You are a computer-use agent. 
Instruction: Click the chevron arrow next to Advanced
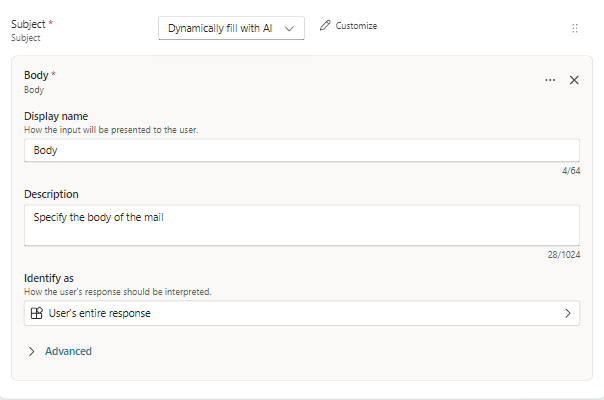tap(32, 351)
